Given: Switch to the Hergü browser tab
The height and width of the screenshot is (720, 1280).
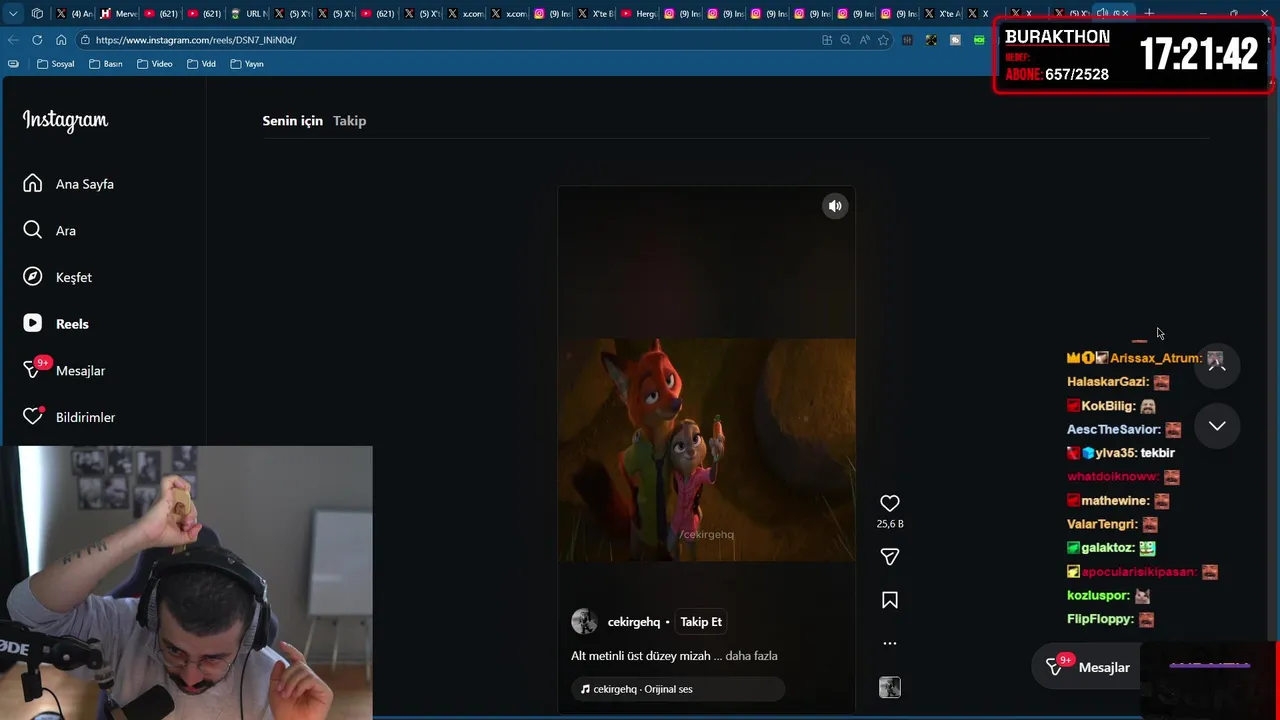Looking at the screenshot, I should (639, 14).
